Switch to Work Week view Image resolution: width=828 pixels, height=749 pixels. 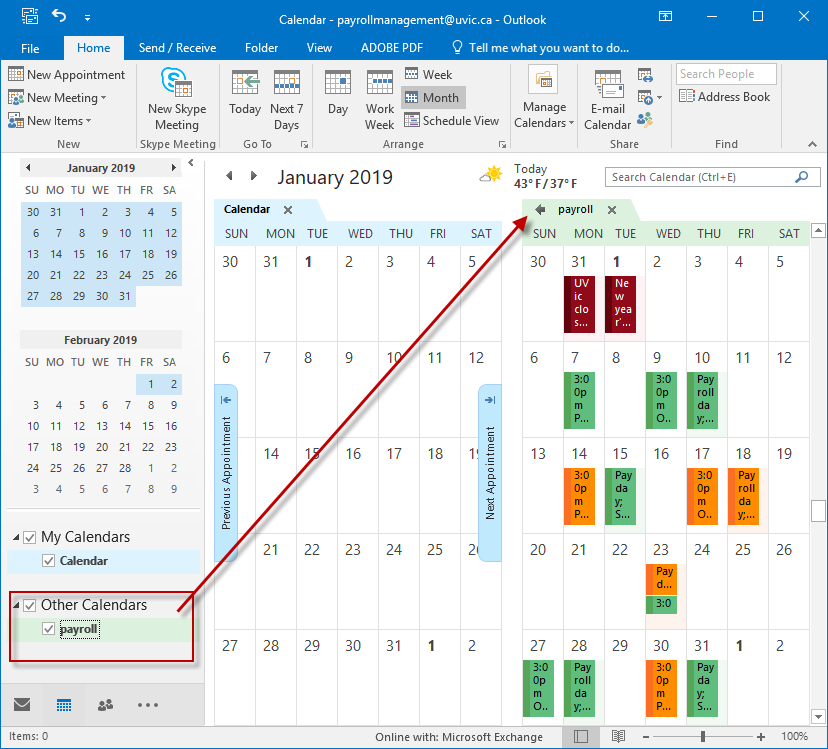[x=380, y=100]
